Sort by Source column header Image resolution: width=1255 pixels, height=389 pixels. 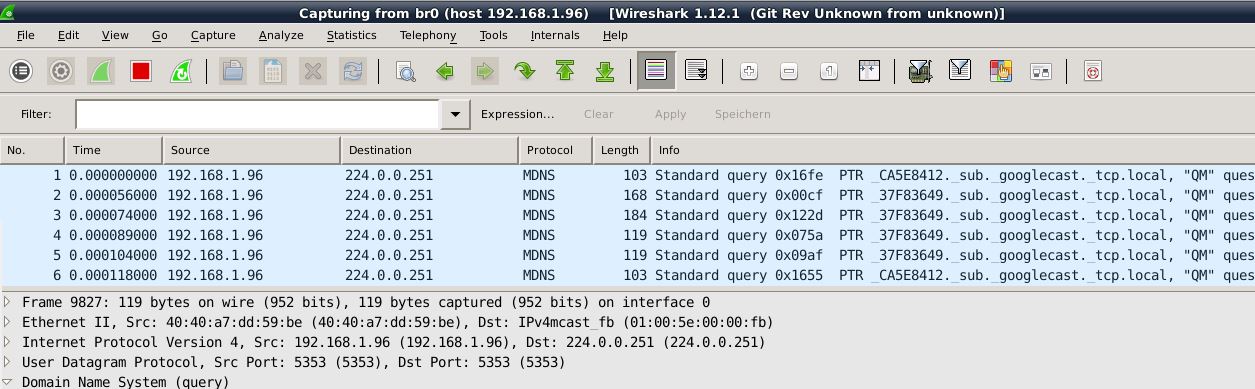tap(251, 150)
